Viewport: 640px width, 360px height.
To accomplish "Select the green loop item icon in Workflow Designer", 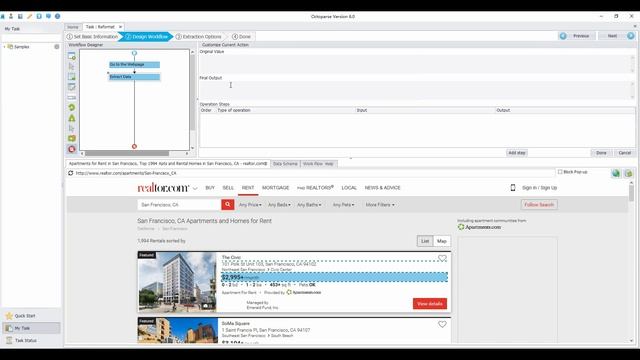I will 72,107.
